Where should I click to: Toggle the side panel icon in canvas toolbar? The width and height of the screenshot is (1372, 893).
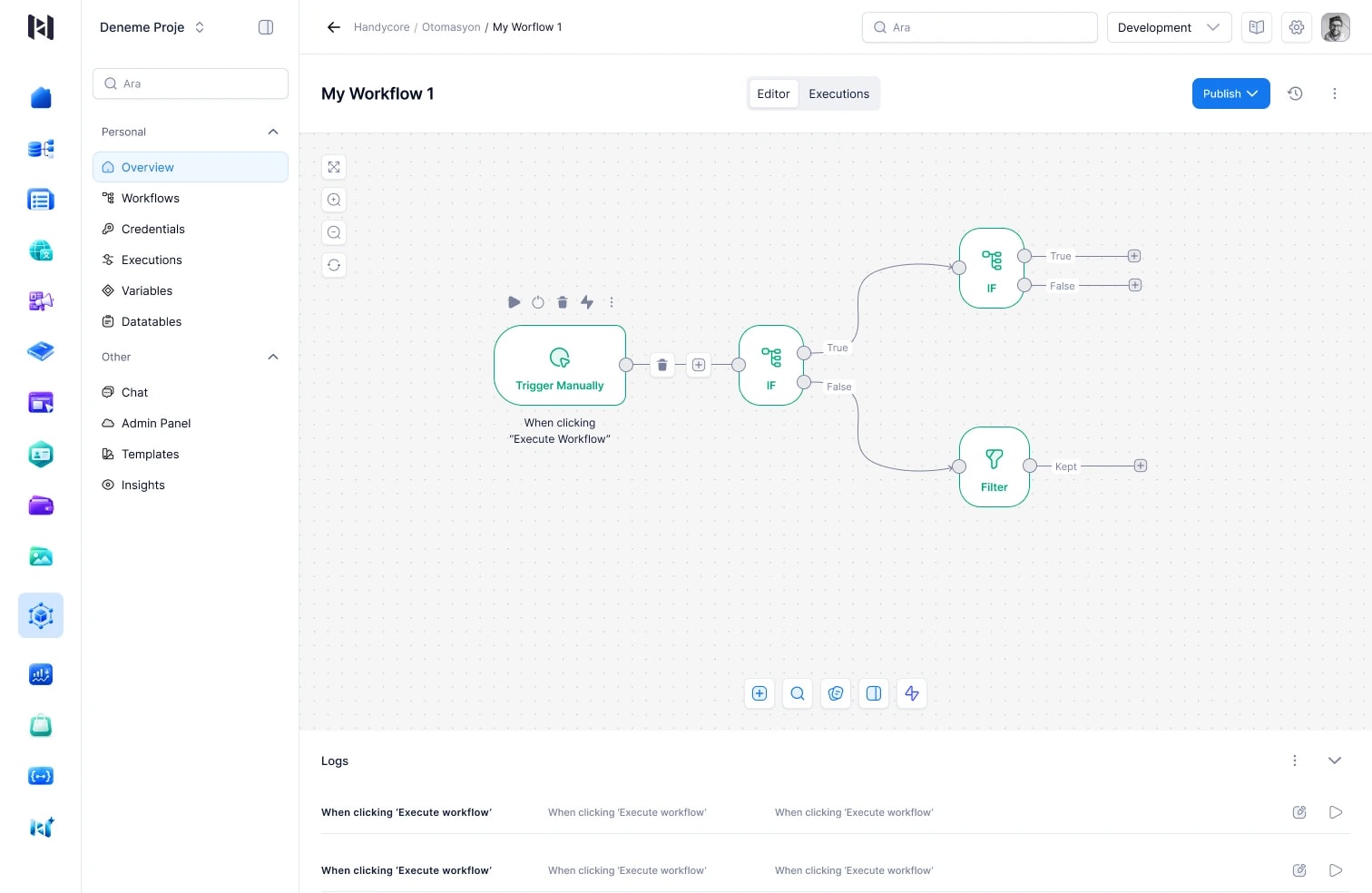click(x=874, y=693)
